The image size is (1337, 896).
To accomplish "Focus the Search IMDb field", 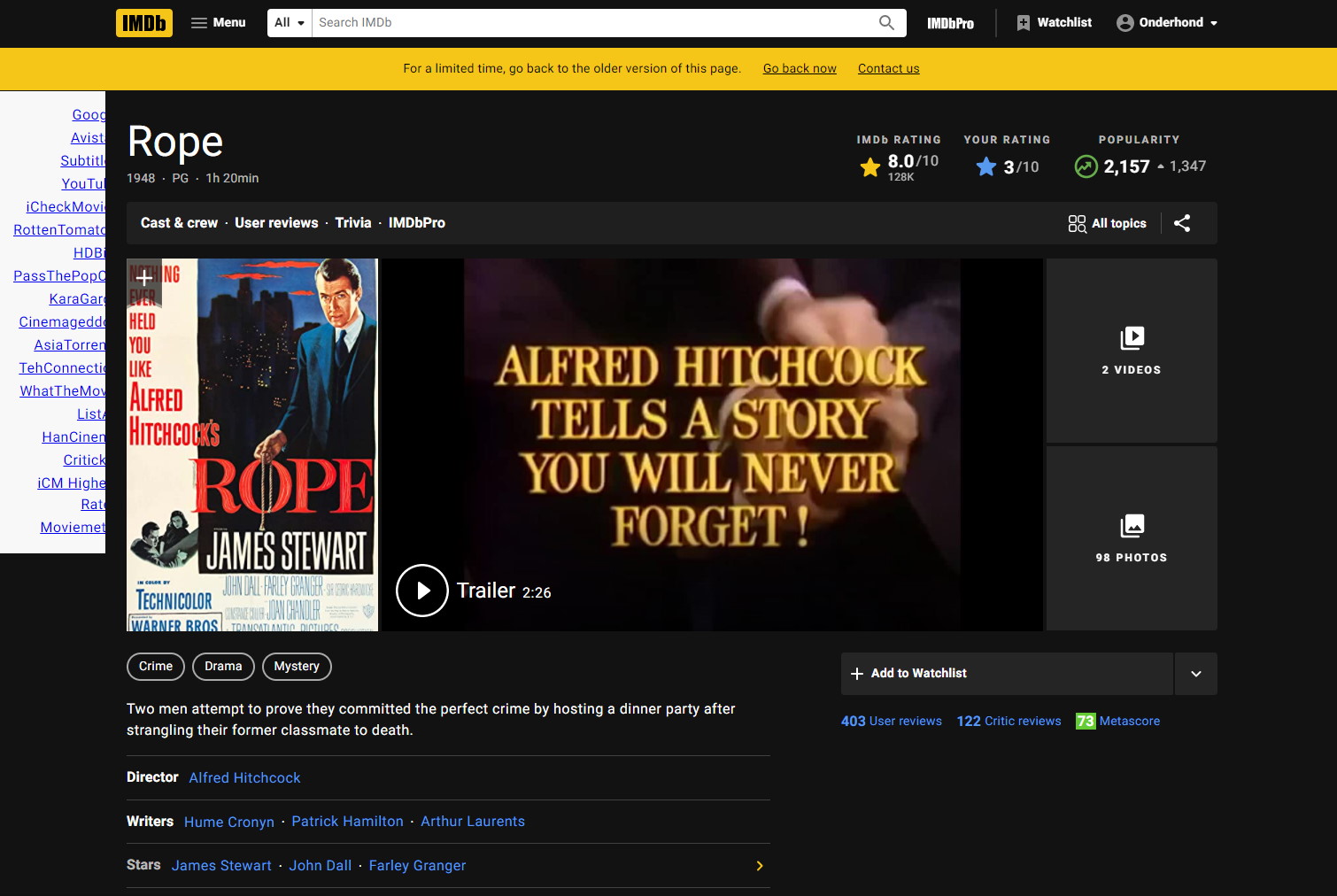I will point(593,23).
